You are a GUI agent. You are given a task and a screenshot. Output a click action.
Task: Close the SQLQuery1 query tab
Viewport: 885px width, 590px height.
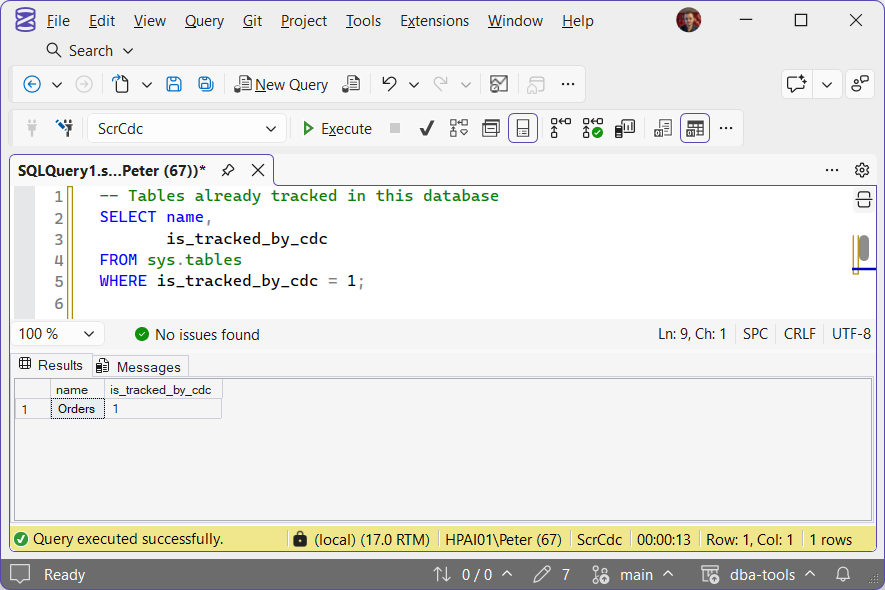pos(258,170)
